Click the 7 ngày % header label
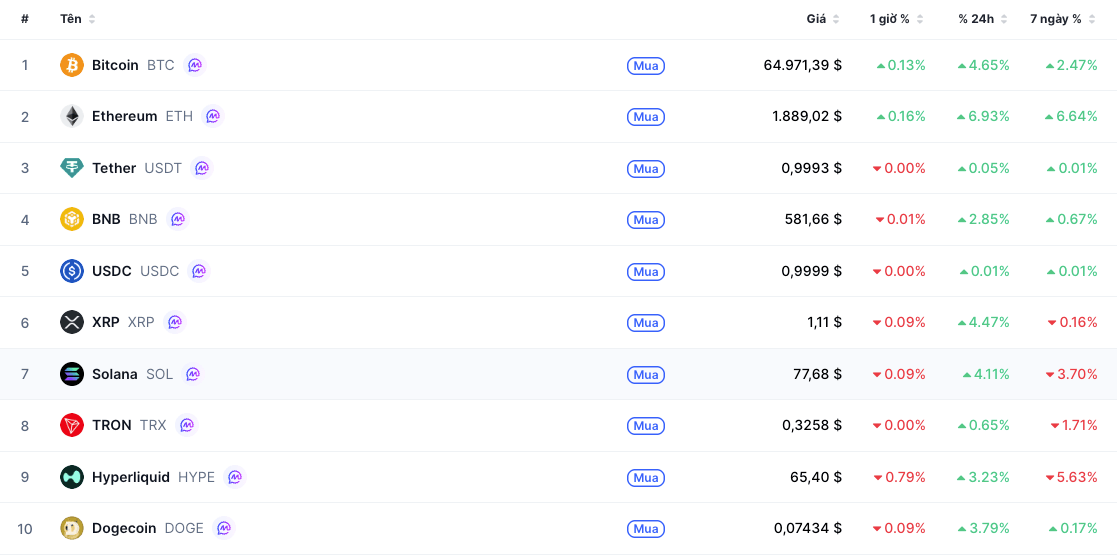This screenshot has width=1117, height=558. coord(1056,19)
